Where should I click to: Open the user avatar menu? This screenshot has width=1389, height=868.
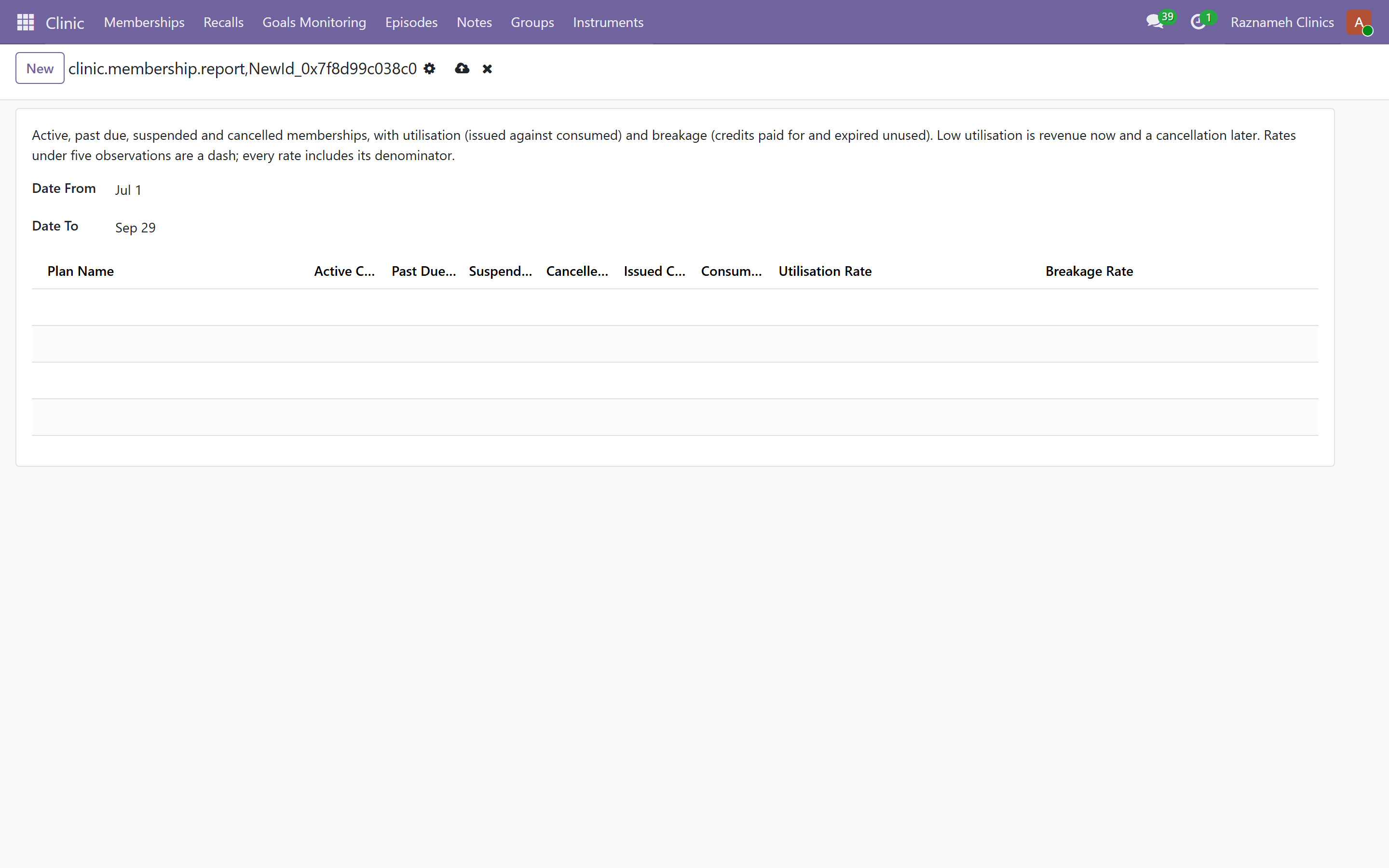coord(1359,22)
